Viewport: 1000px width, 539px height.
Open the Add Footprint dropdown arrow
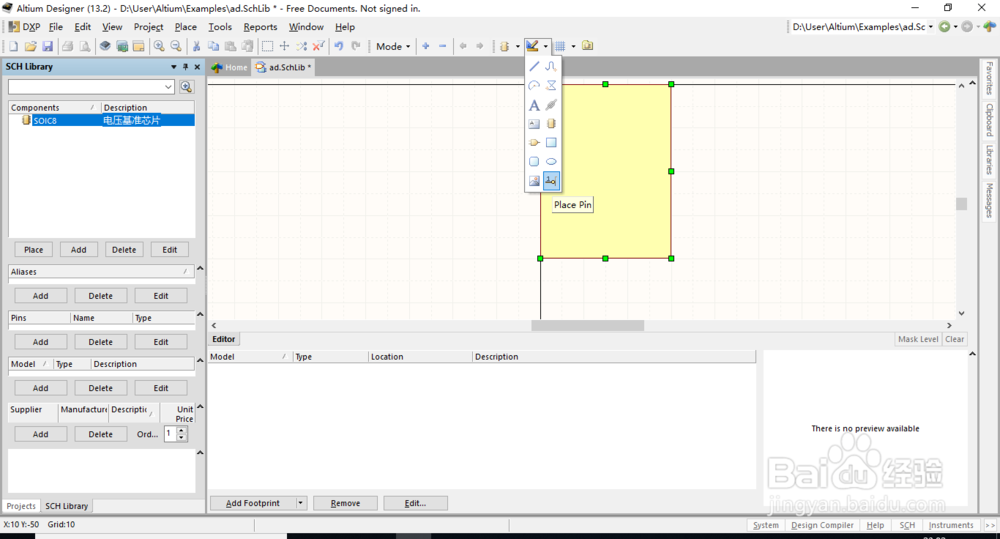[300, 503]
